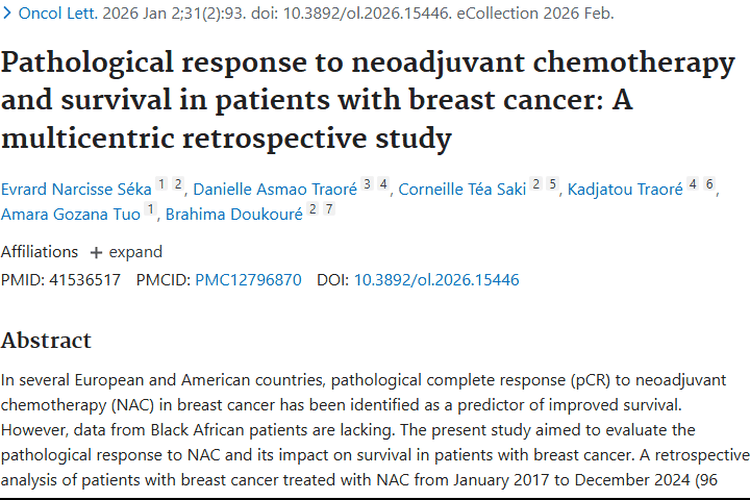Open author Amara Gozana Tuo
Screen dimensions: 750x500
point(70,214)
